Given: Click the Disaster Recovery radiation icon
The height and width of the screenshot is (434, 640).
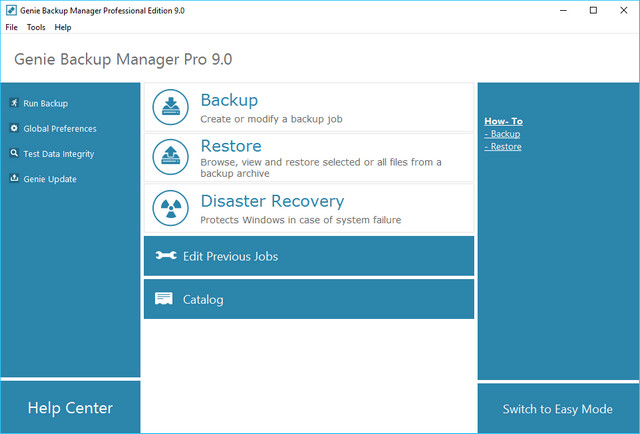Looking at the screenshot, I should coord(171,208).
